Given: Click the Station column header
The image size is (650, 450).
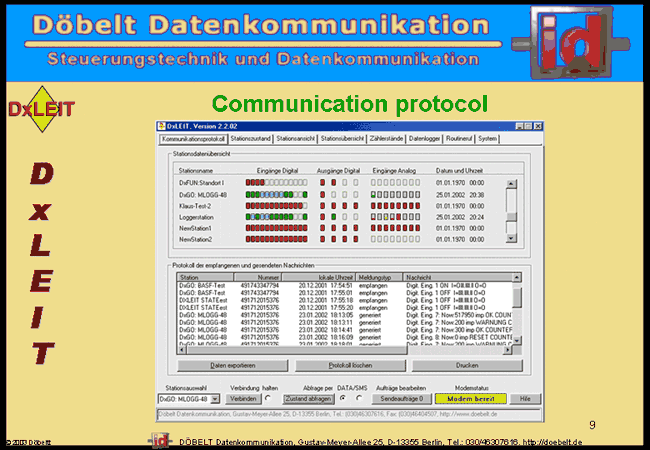Looking at the screenshot, I should (206, 277).
